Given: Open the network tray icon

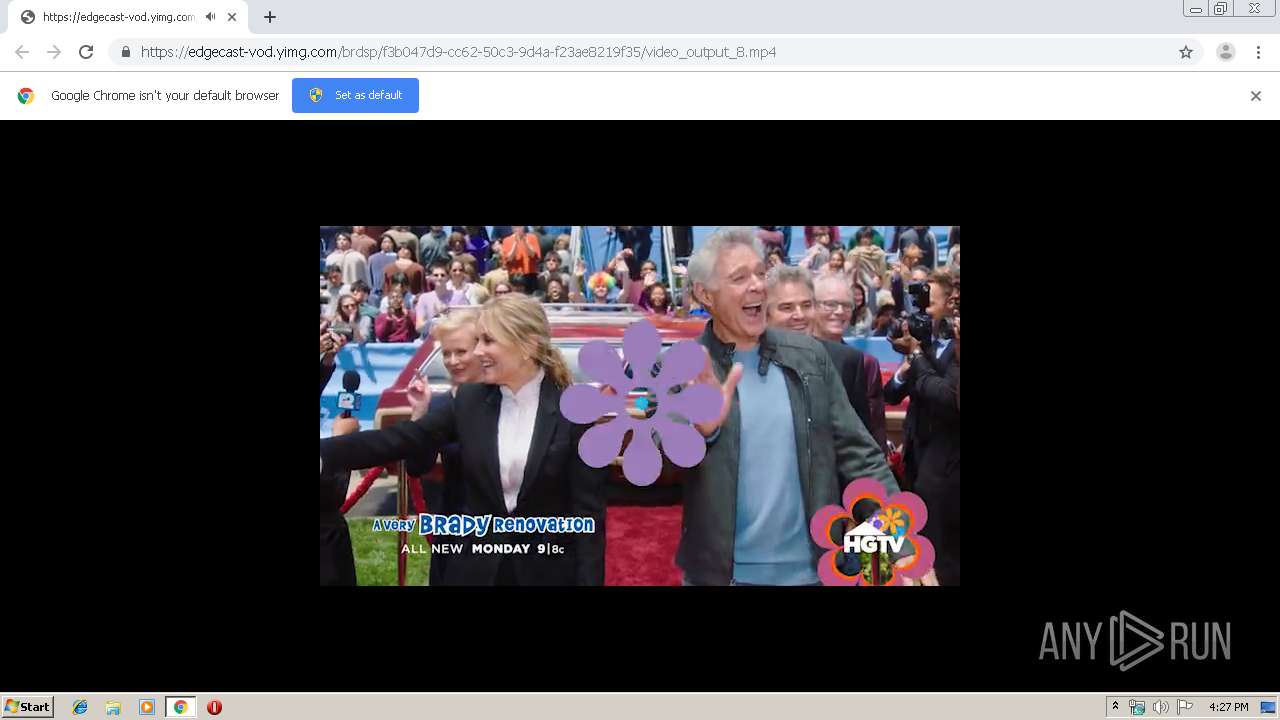Looking at the screenshot, I should [x=1137, y=707].
